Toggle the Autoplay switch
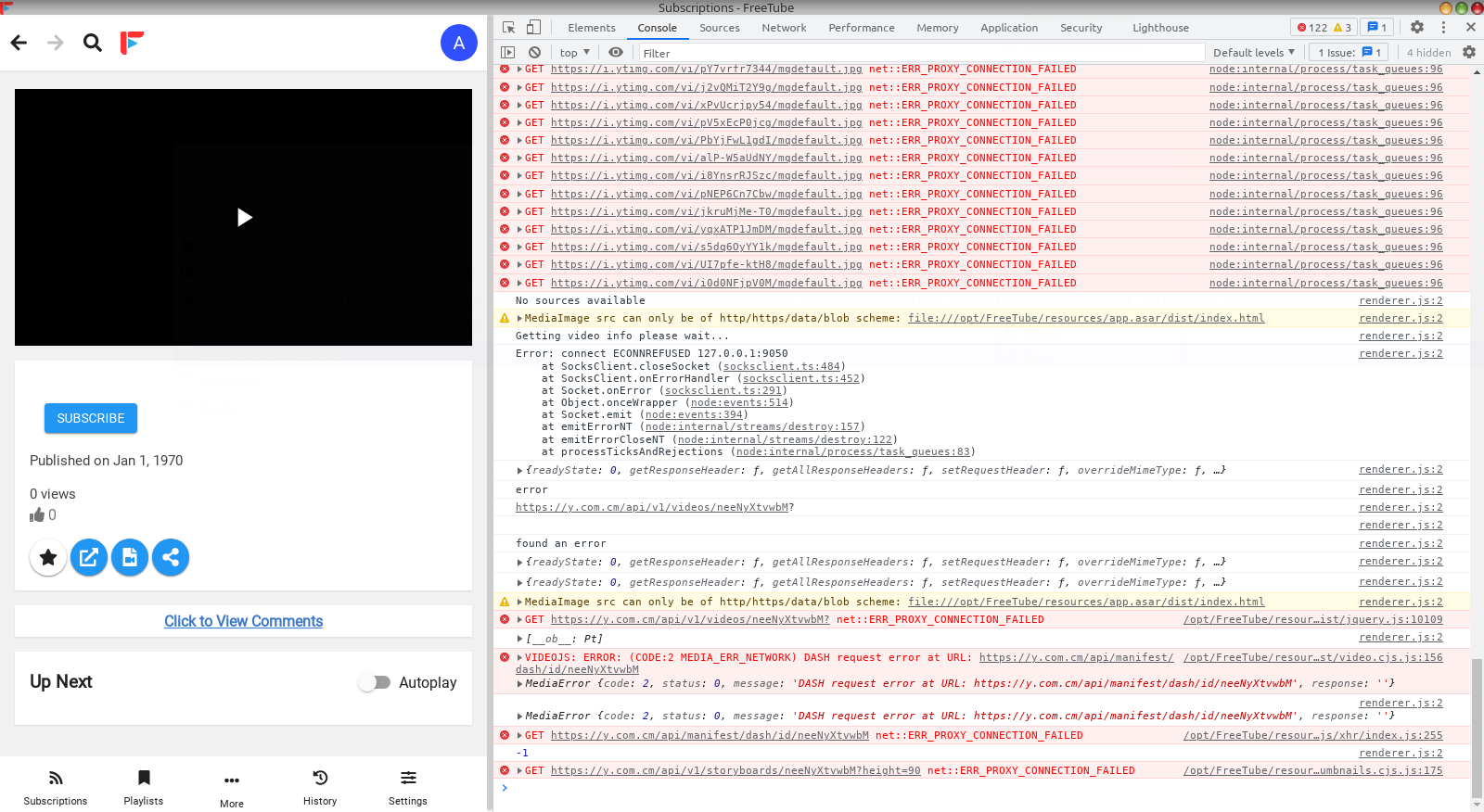 (x=375, y=682)
